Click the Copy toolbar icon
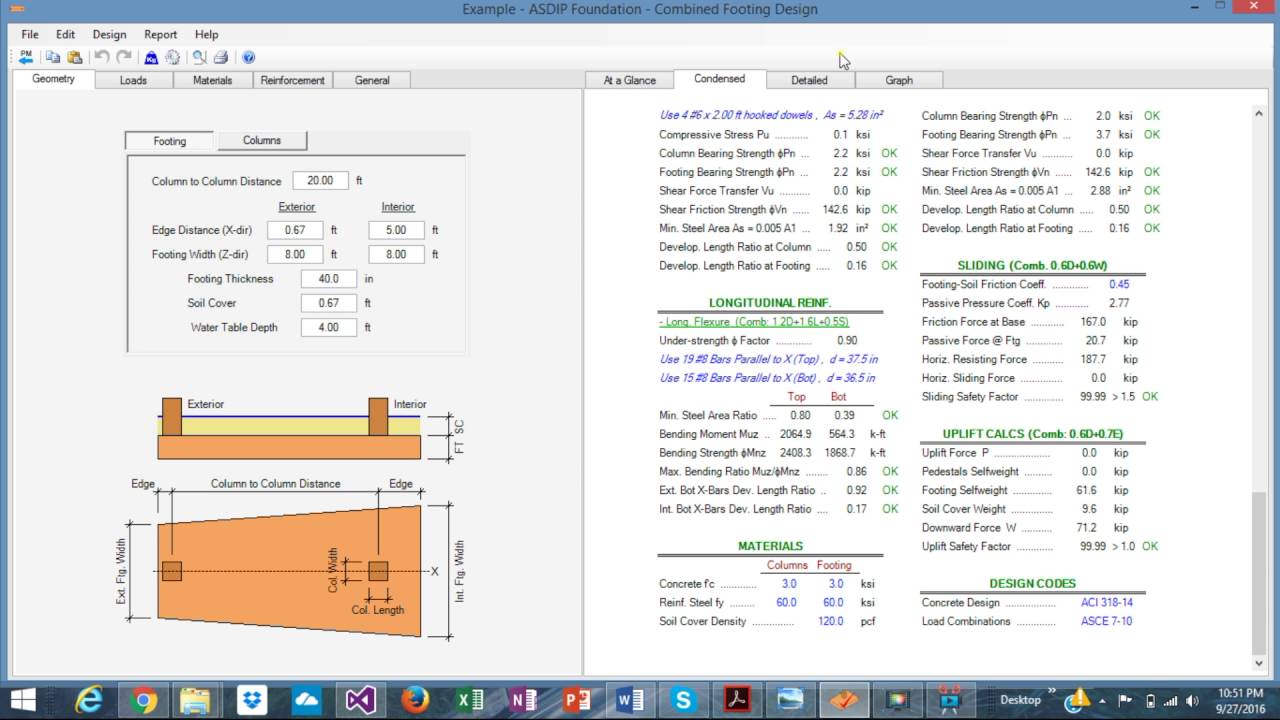 (53, 57)
